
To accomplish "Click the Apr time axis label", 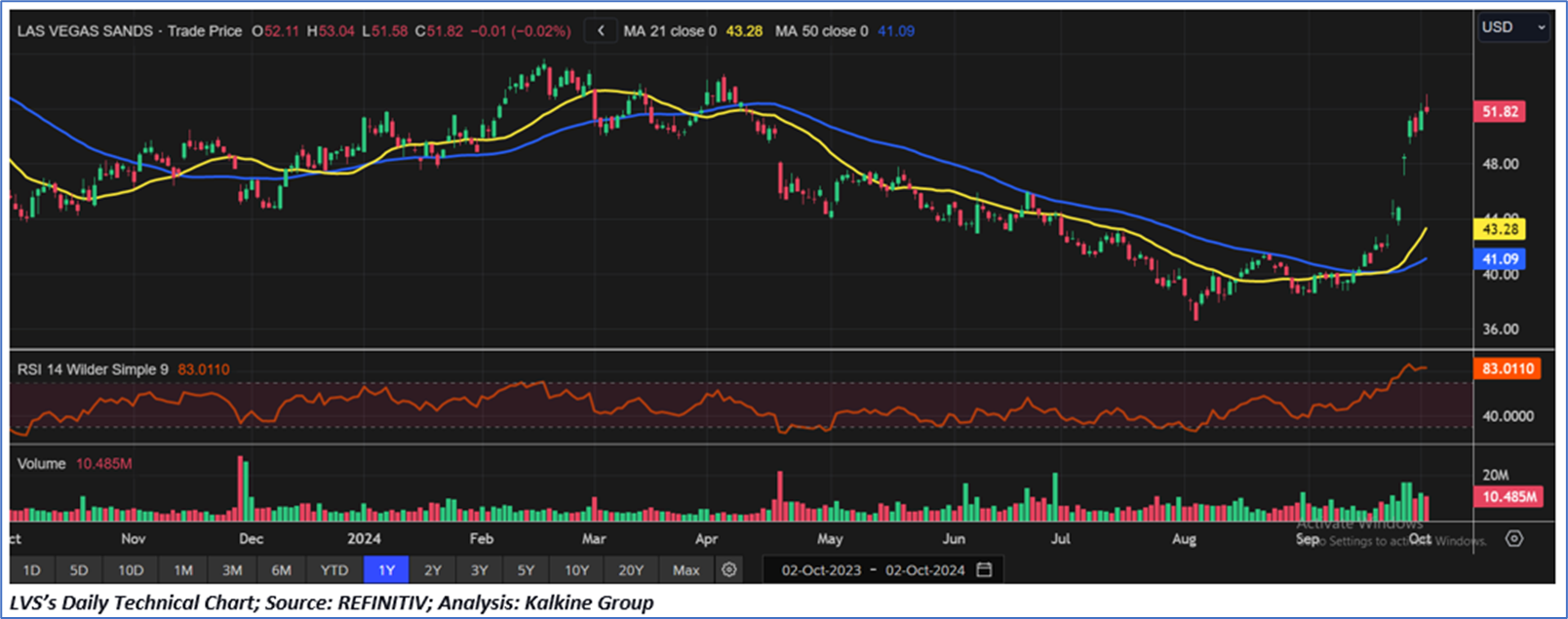I will (707, 539).
